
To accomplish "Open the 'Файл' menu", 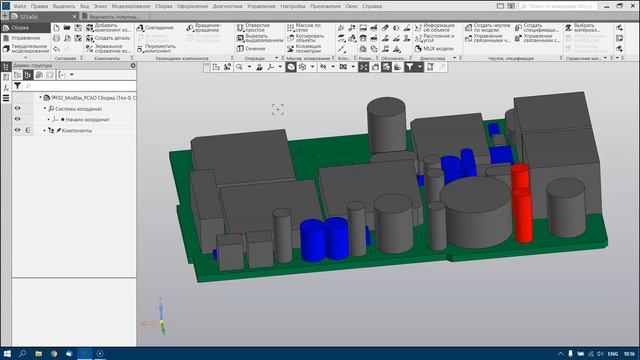I will pyautogui.click(x=20, y=6).
